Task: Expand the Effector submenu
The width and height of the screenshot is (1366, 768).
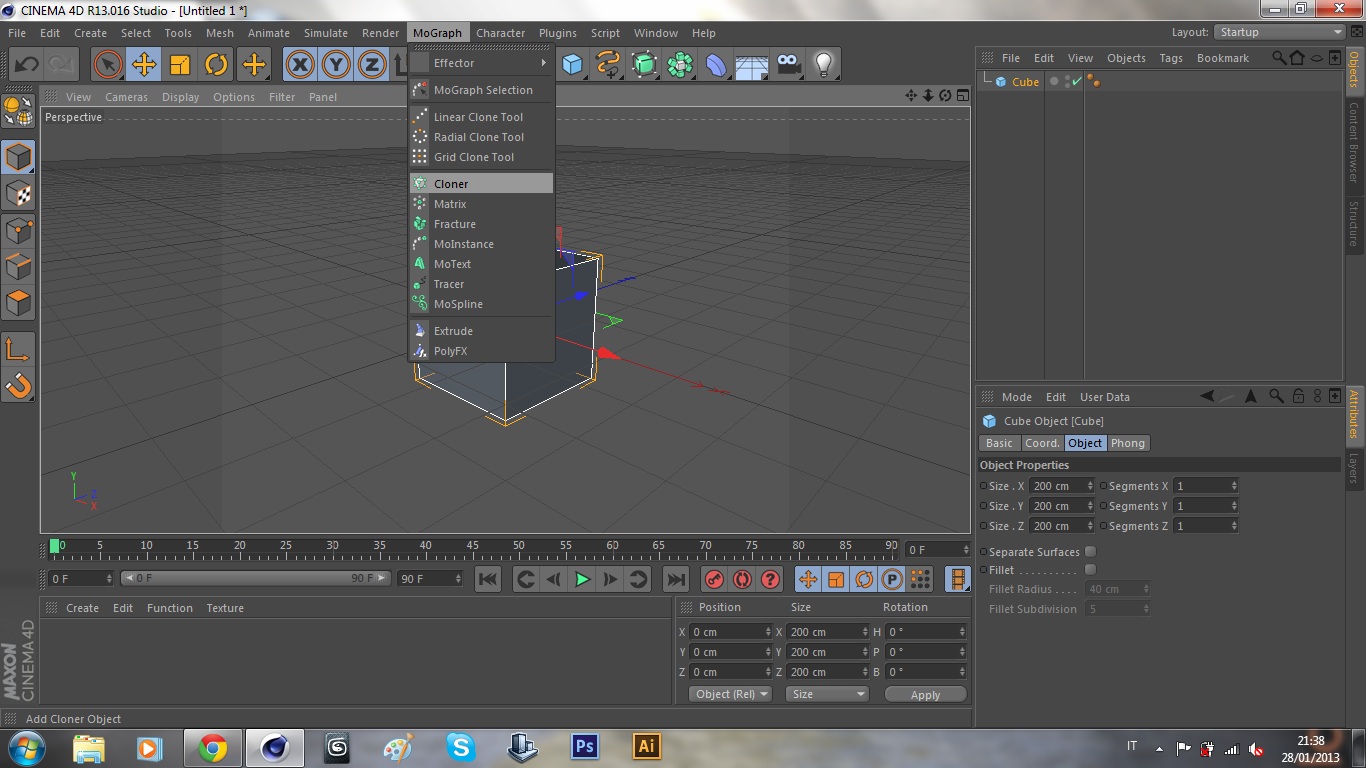Action: (481, 63)
